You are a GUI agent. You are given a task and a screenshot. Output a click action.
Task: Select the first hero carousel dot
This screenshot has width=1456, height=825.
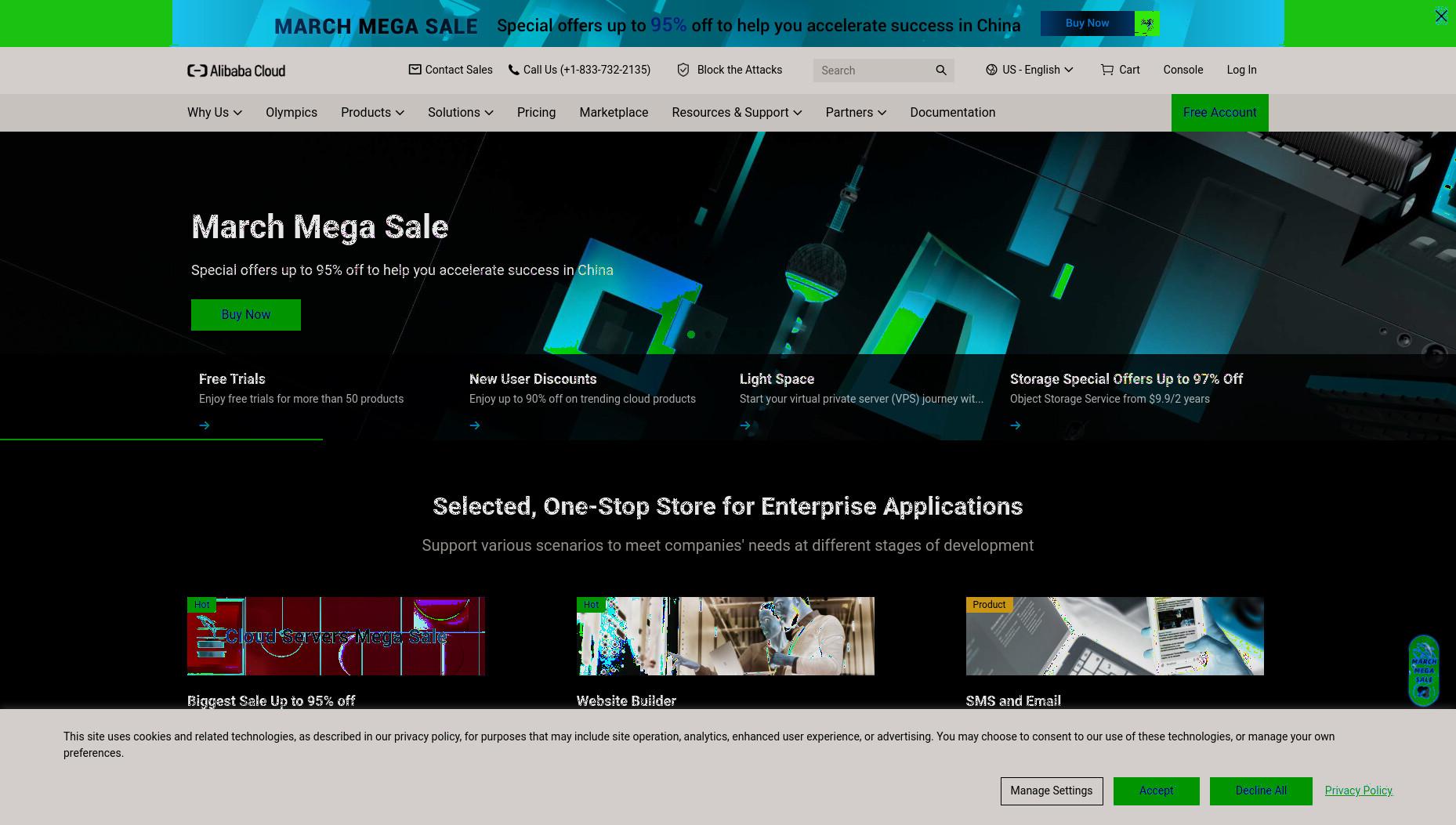coord(691,335)
